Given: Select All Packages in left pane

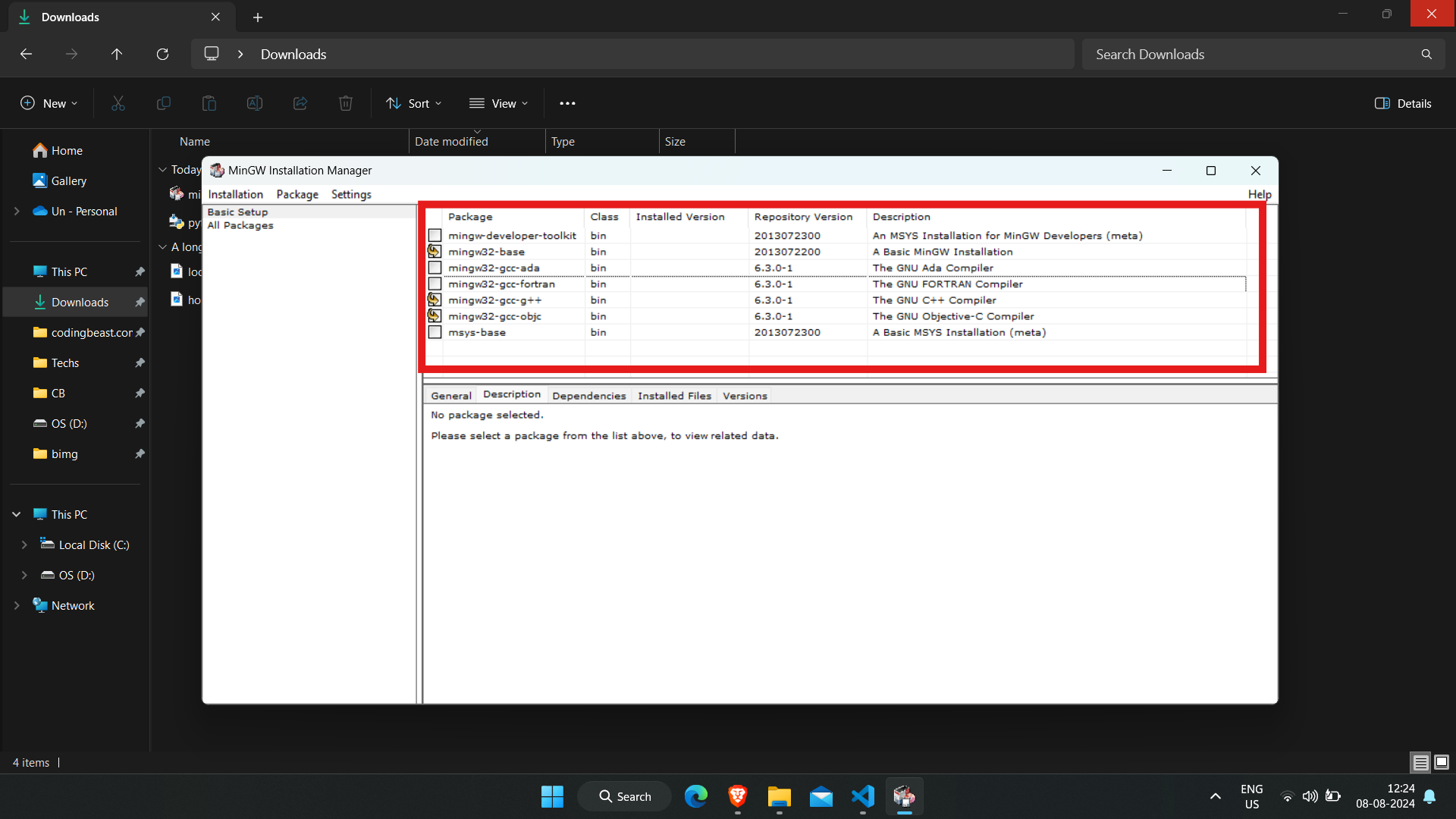Looking at the screenshot, I should (x=240, y=225).
